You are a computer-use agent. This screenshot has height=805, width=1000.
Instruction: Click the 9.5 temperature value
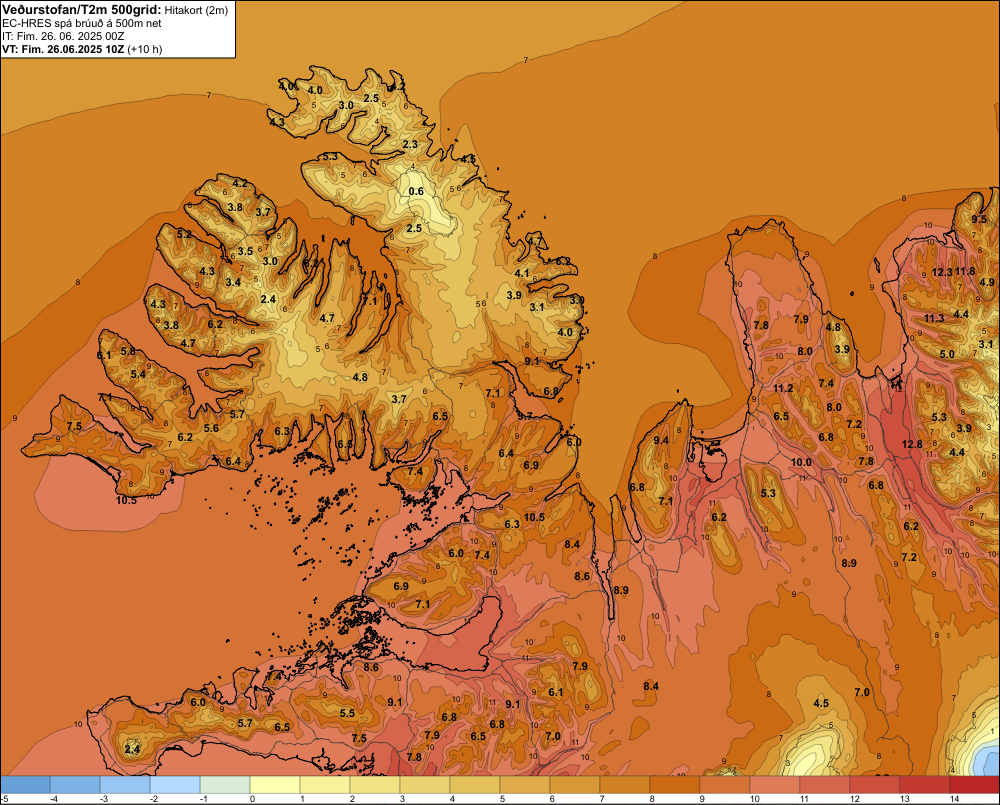979,219
